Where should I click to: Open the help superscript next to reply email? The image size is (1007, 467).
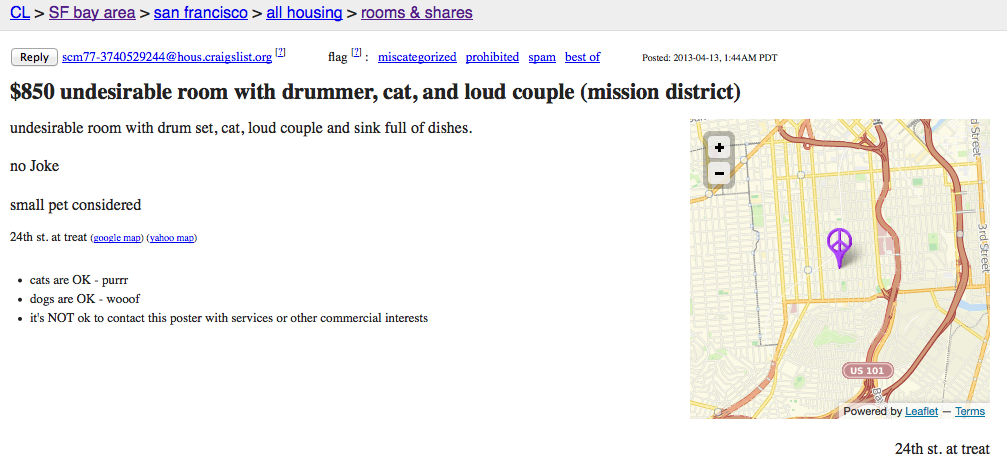tap(281, 52)
